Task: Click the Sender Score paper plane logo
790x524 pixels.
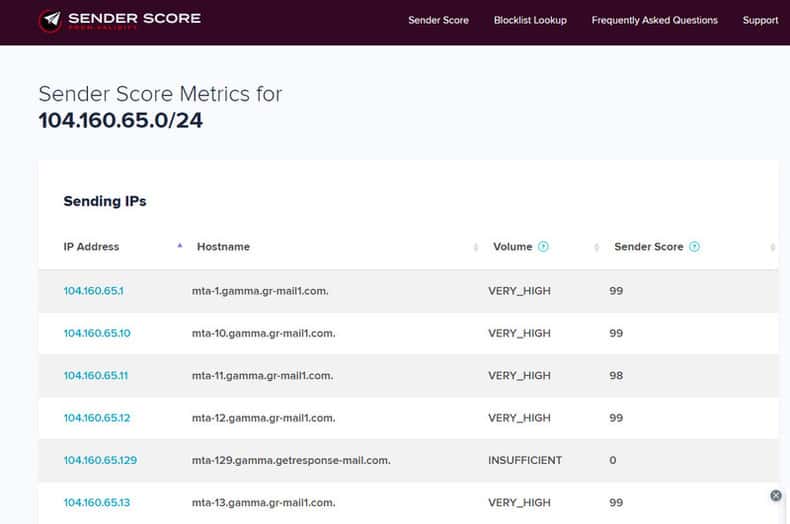Action: point(50,20)
